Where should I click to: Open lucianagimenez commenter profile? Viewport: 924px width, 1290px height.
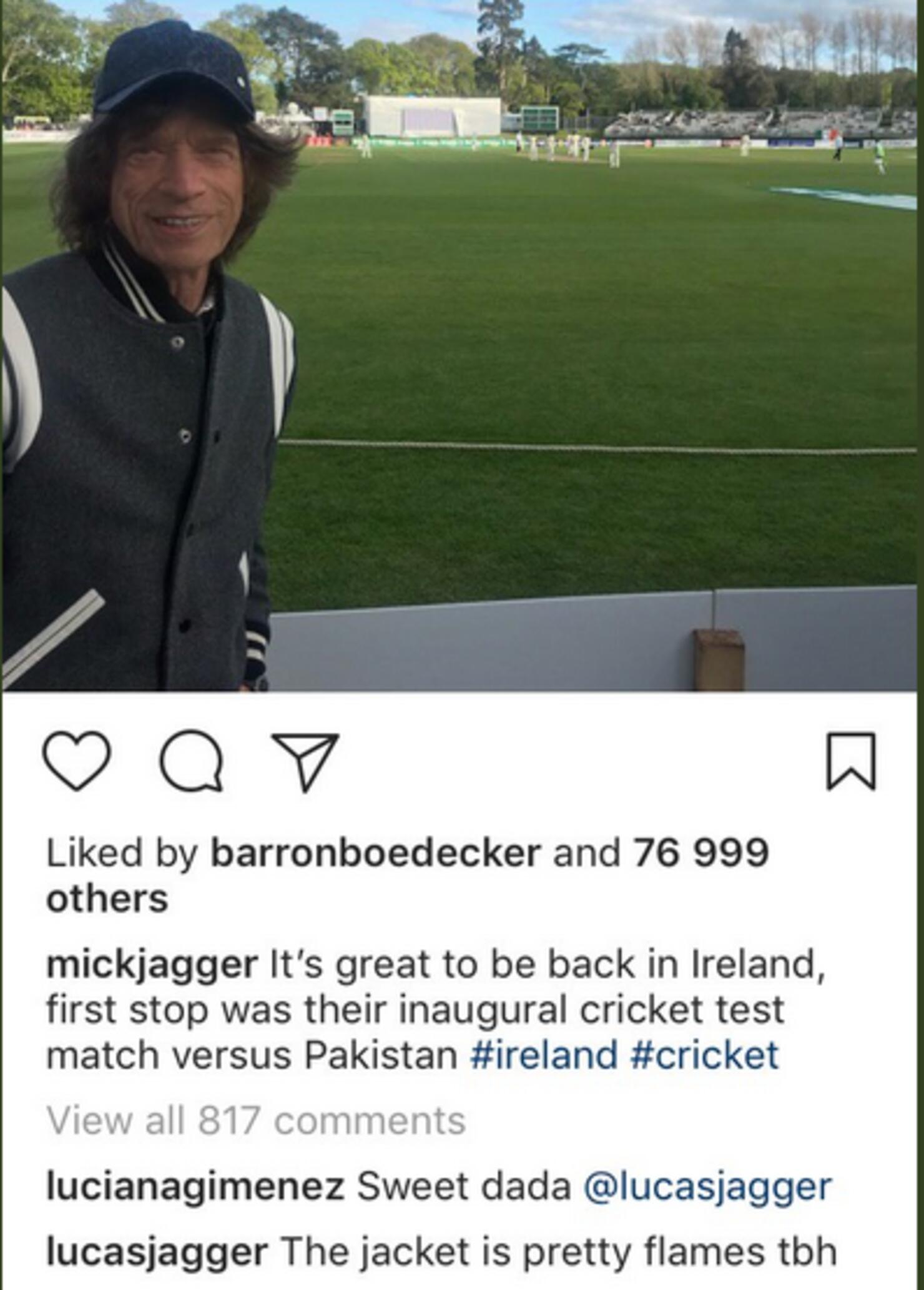click(x=195, y=1188)
